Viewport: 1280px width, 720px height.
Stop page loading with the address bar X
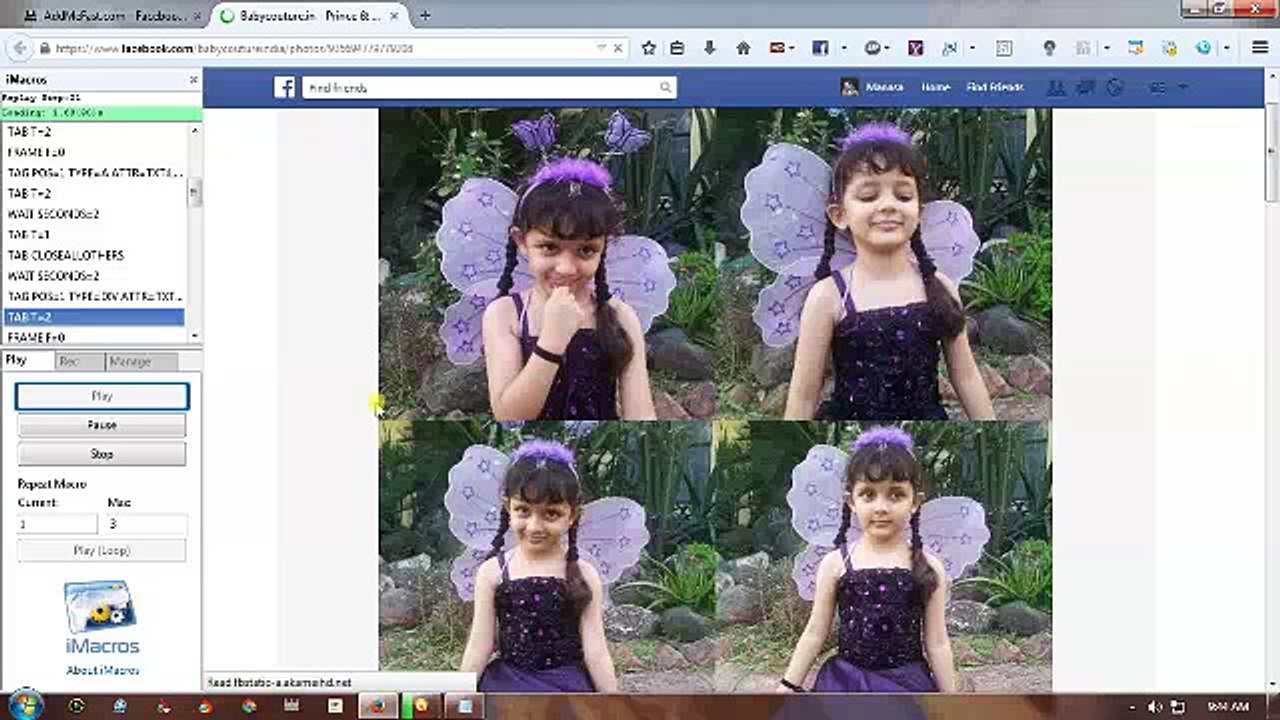(x=618, y=48)
